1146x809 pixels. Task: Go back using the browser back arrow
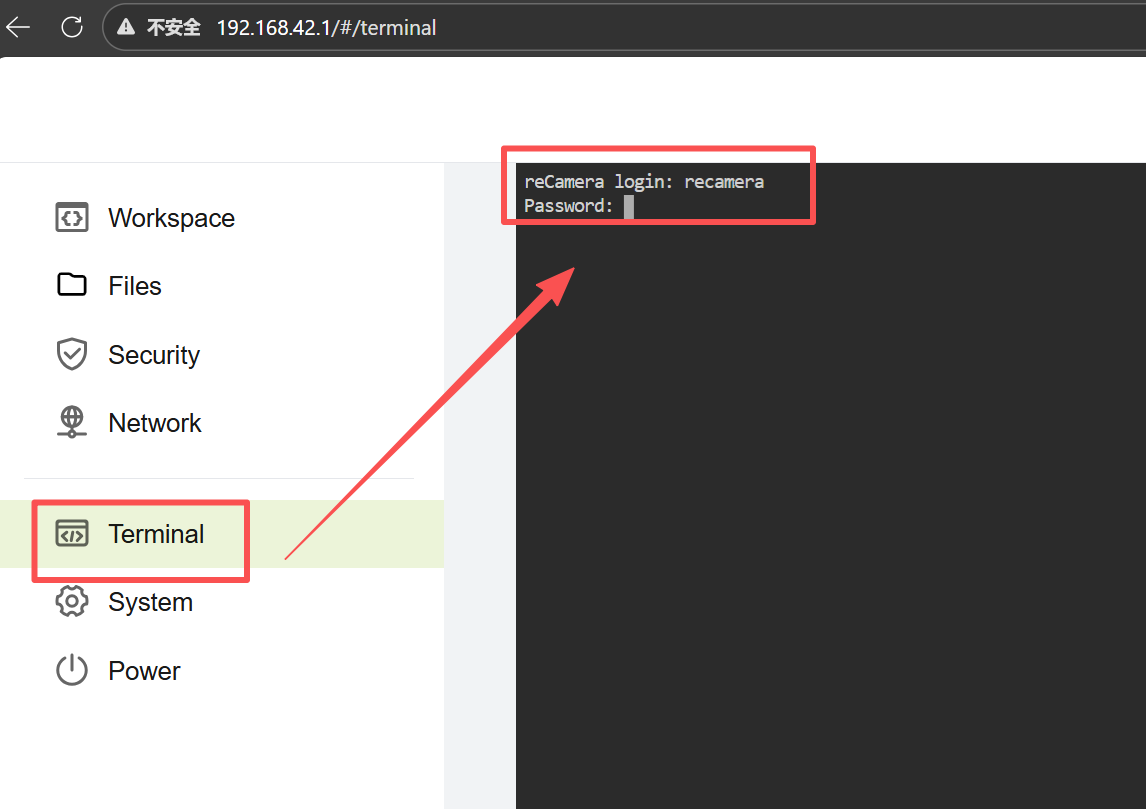[x=19, y=27]
